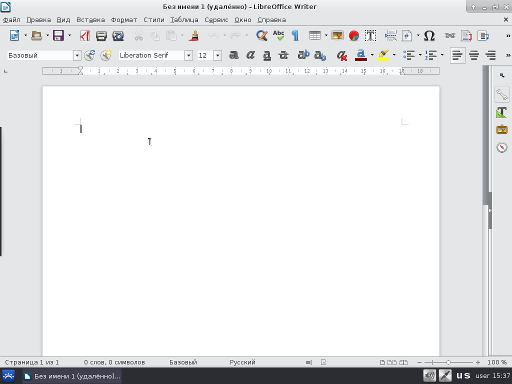Open the bullet list style dropdown arrow

point(420,55)
